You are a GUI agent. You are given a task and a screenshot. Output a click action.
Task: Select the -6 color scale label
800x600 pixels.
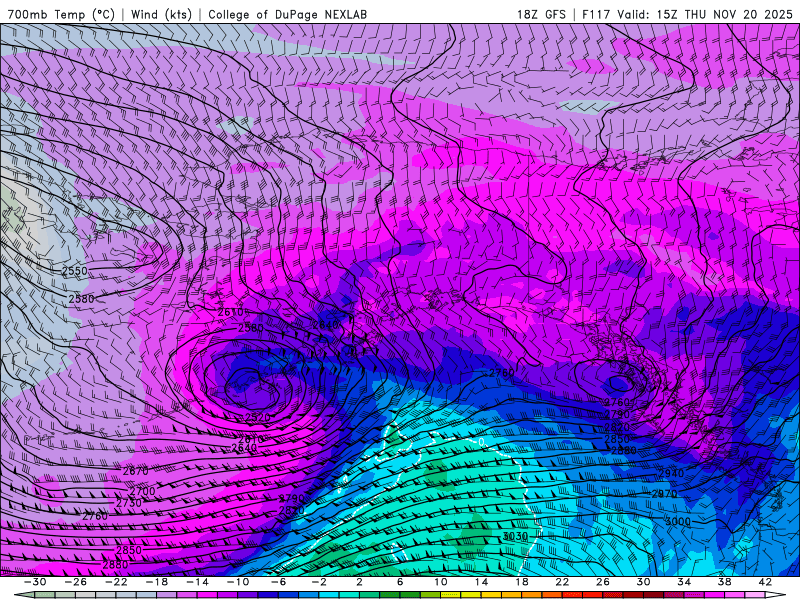coord(278,582)
